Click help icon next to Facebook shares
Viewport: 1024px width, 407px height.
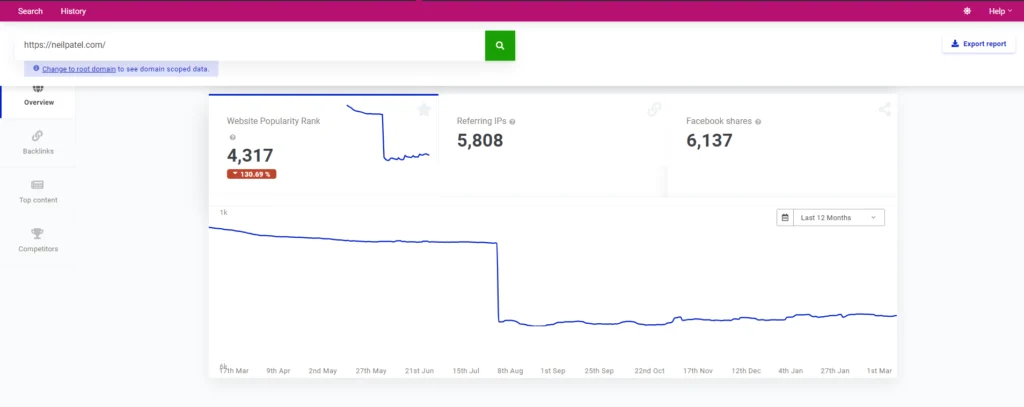(x=758, y=121)
